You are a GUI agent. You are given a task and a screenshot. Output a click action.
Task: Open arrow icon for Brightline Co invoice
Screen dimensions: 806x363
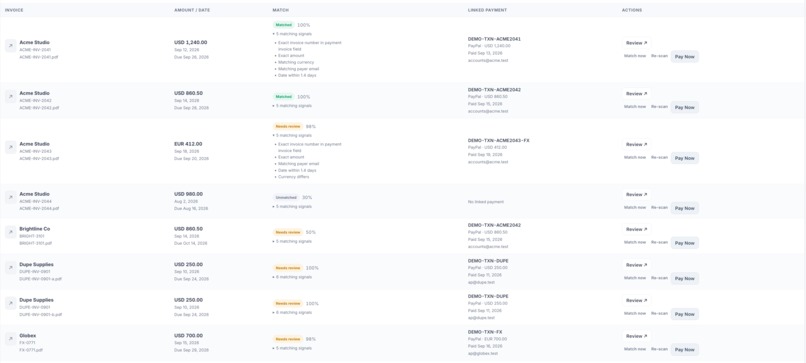10,232
